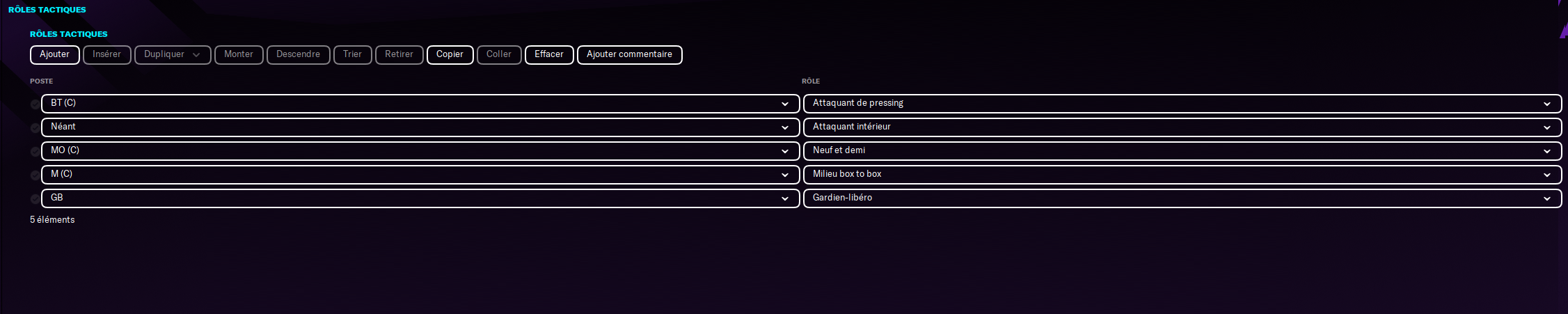This screenshot has width=1568, height=314.
Task: Click the Ajouter button
Action: 55,54
